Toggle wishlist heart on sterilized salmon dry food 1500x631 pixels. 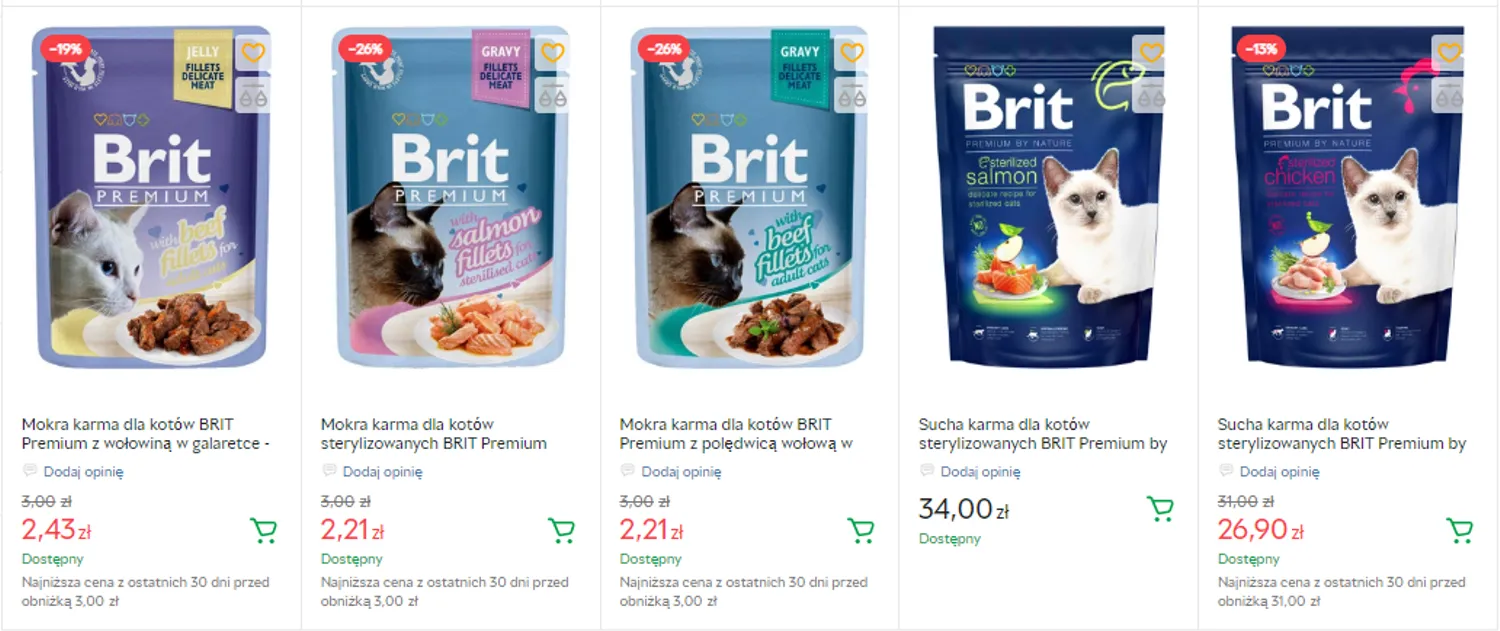tap(1151, 52)
